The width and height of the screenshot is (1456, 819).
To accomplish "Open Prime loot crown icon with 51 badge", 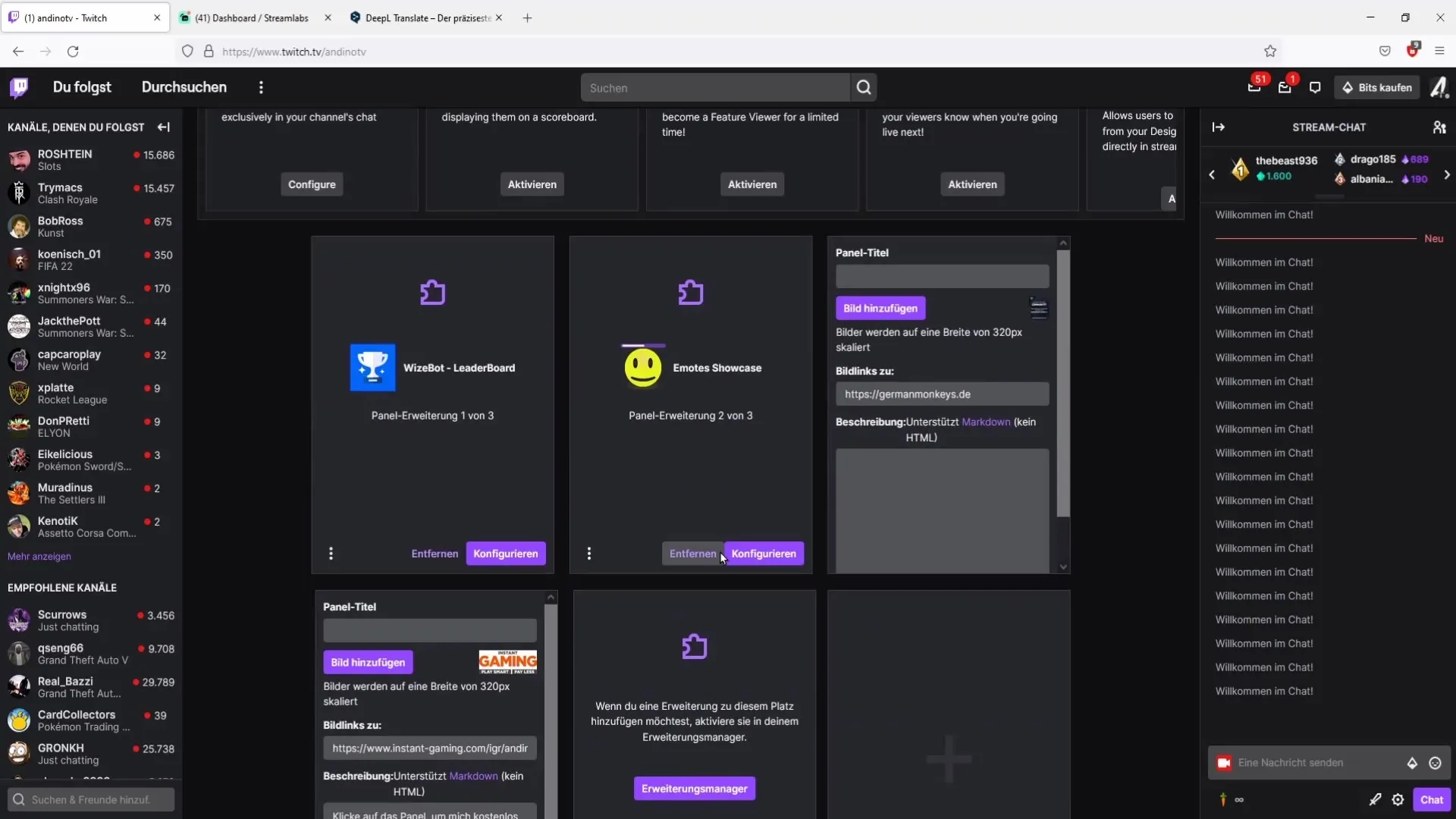I will click(1254, 87).
